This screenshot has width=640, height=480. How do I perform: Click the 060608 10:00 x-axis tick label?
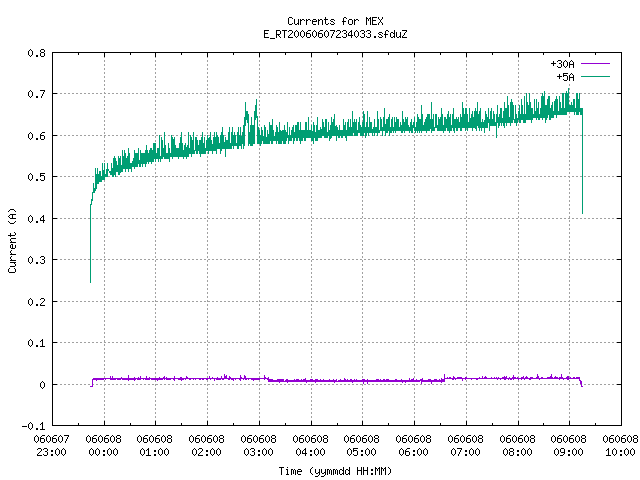[x=620, y=445]
